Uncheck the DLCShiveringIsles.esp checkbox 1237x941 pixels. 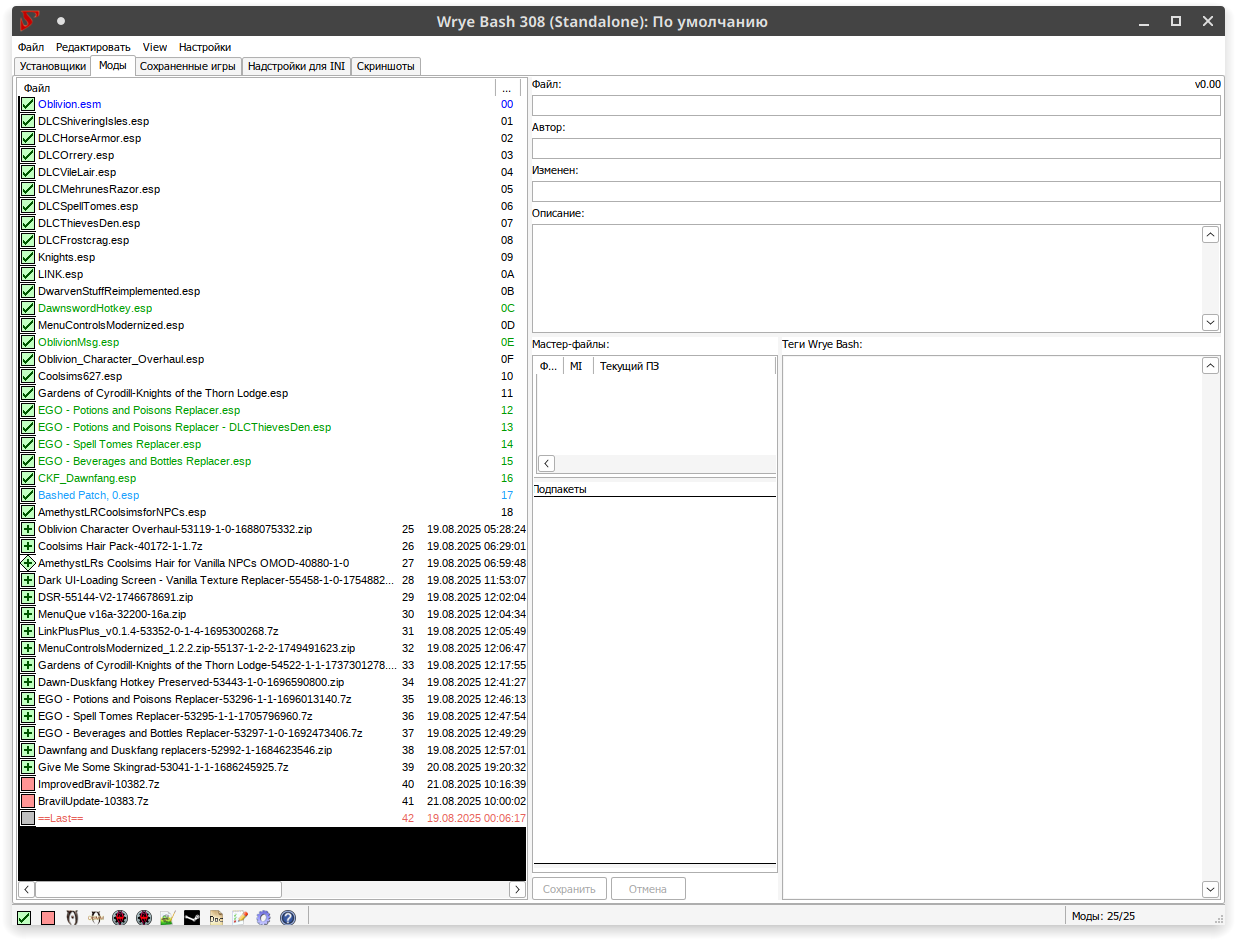(28, 121)
